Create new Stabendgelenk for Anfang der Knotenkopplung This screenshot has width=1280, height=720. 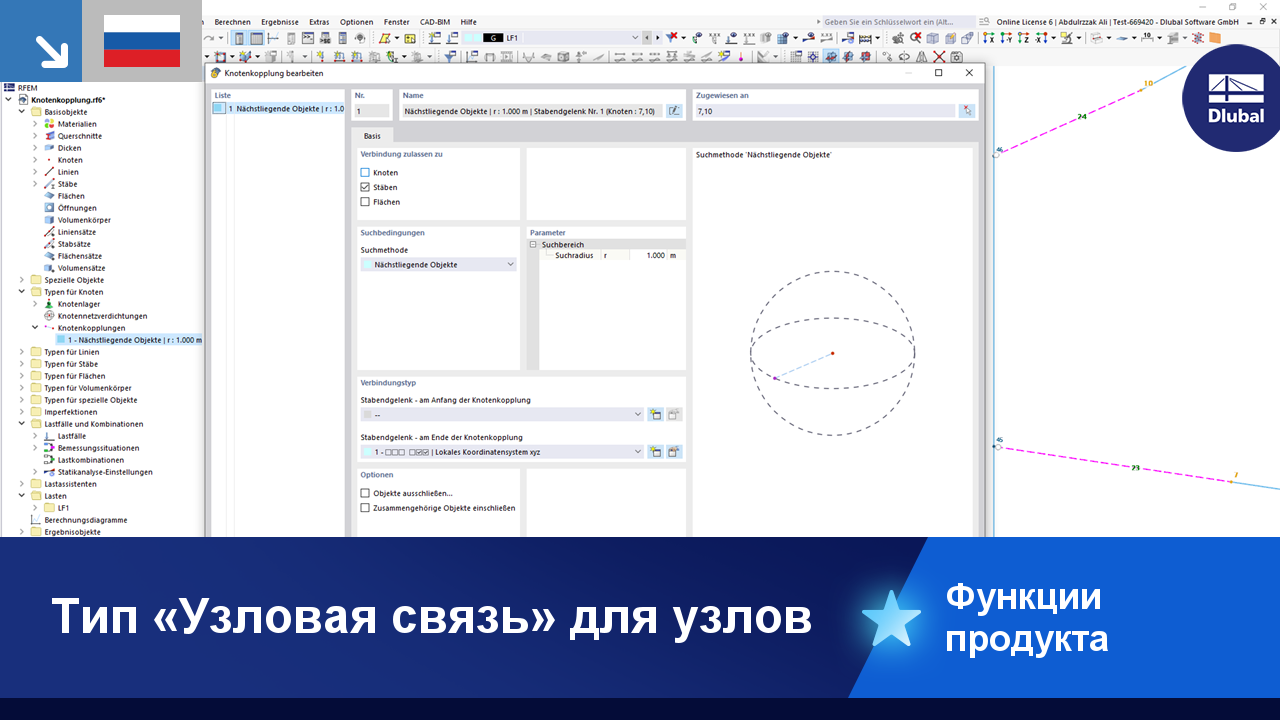(x=655, y=414)
